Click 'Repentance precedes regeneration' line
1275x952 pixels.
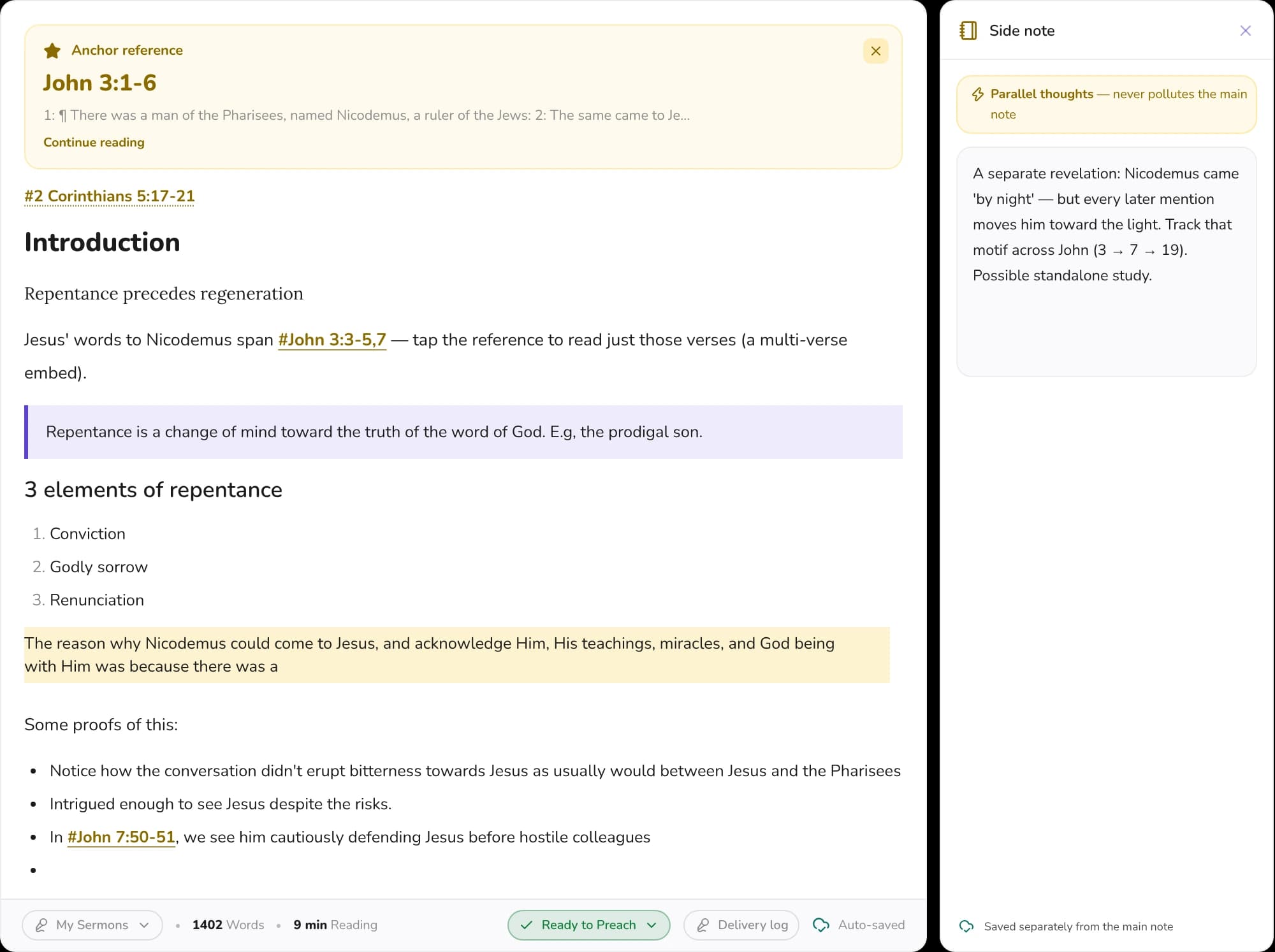[164, 294]
